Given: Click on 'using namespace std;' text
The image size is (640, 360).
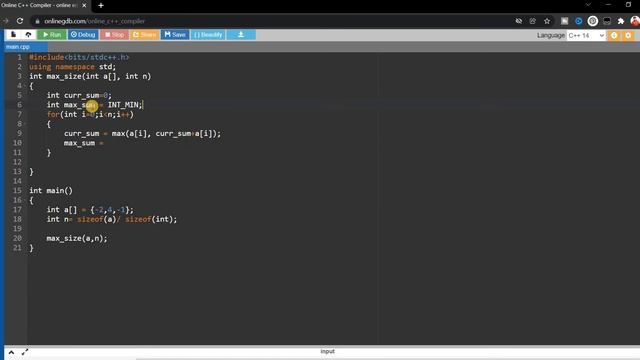Looking at the screenshot, I should (x=72, y=67).
